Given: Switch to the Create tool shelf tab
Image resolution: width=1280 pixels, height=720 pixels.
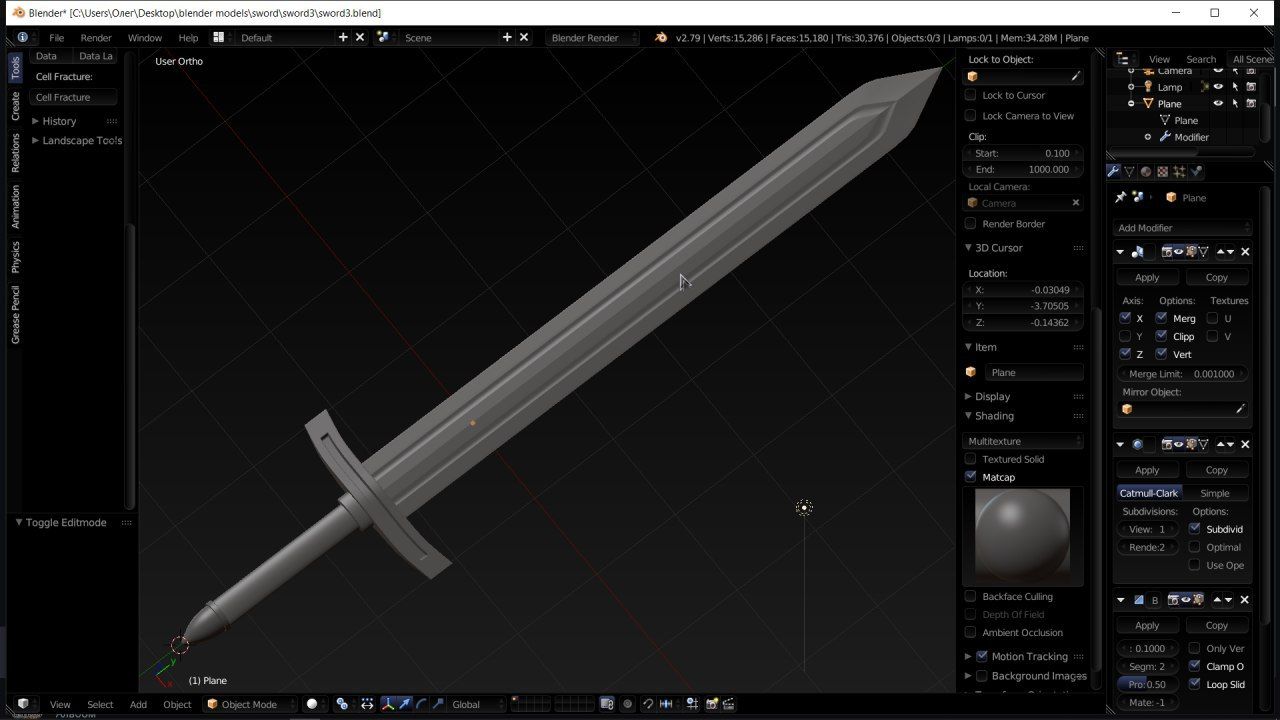Looking at the screenshot, I should (15, 106).
